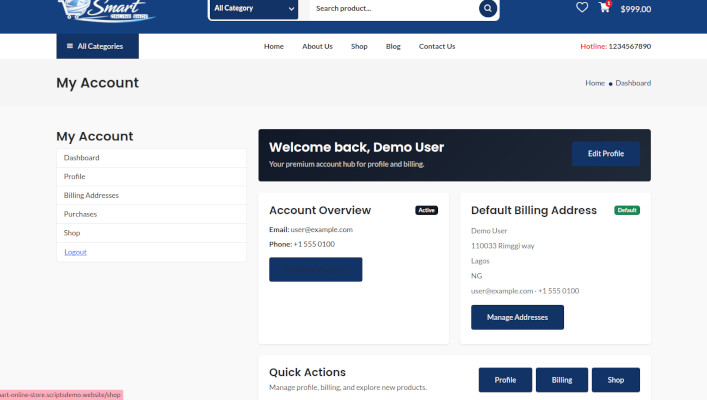Click the Hotline number 1234567890
Screen dimensions: 707x400
click(x=629, y=46)
